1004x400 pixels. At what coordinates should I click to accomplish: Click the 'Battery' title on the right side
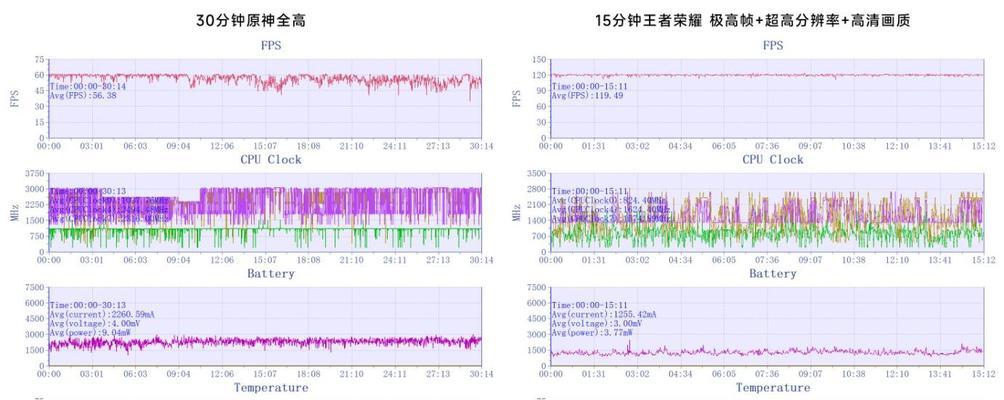click(773, 274)
